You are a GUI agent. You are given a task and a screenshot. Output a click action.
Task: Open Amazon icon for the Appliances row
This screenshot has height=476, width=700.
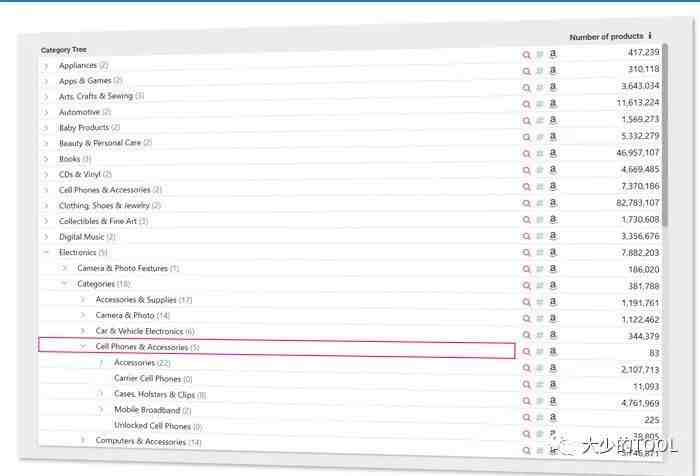pos(553,54)
